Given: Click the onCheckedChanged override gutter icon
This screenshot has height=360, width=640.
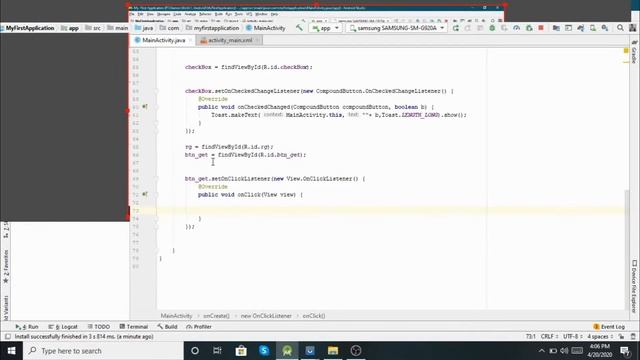Looking at the screenshot, I should [144, 107].
